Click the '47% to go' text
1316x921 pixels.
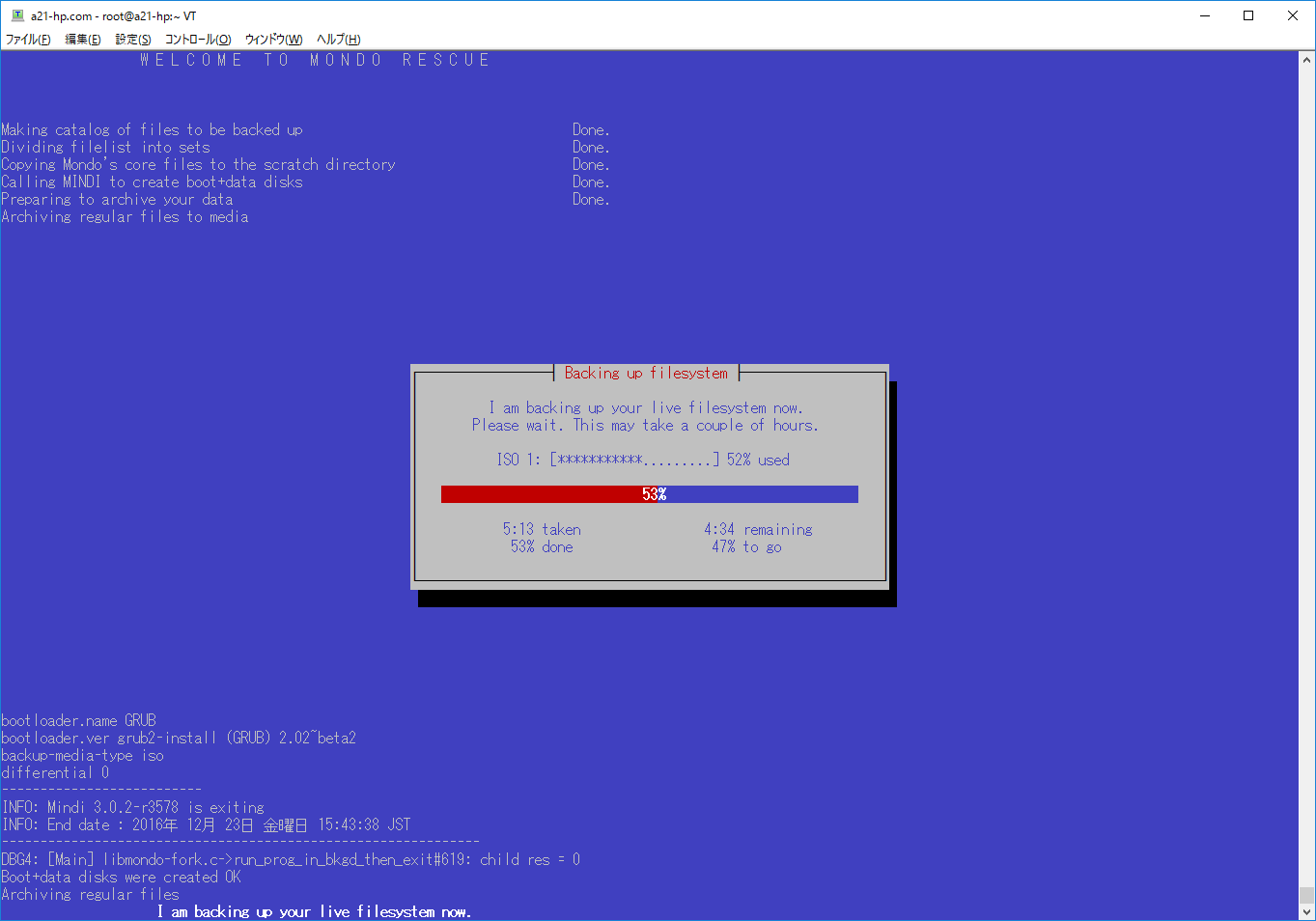[746, 546]
